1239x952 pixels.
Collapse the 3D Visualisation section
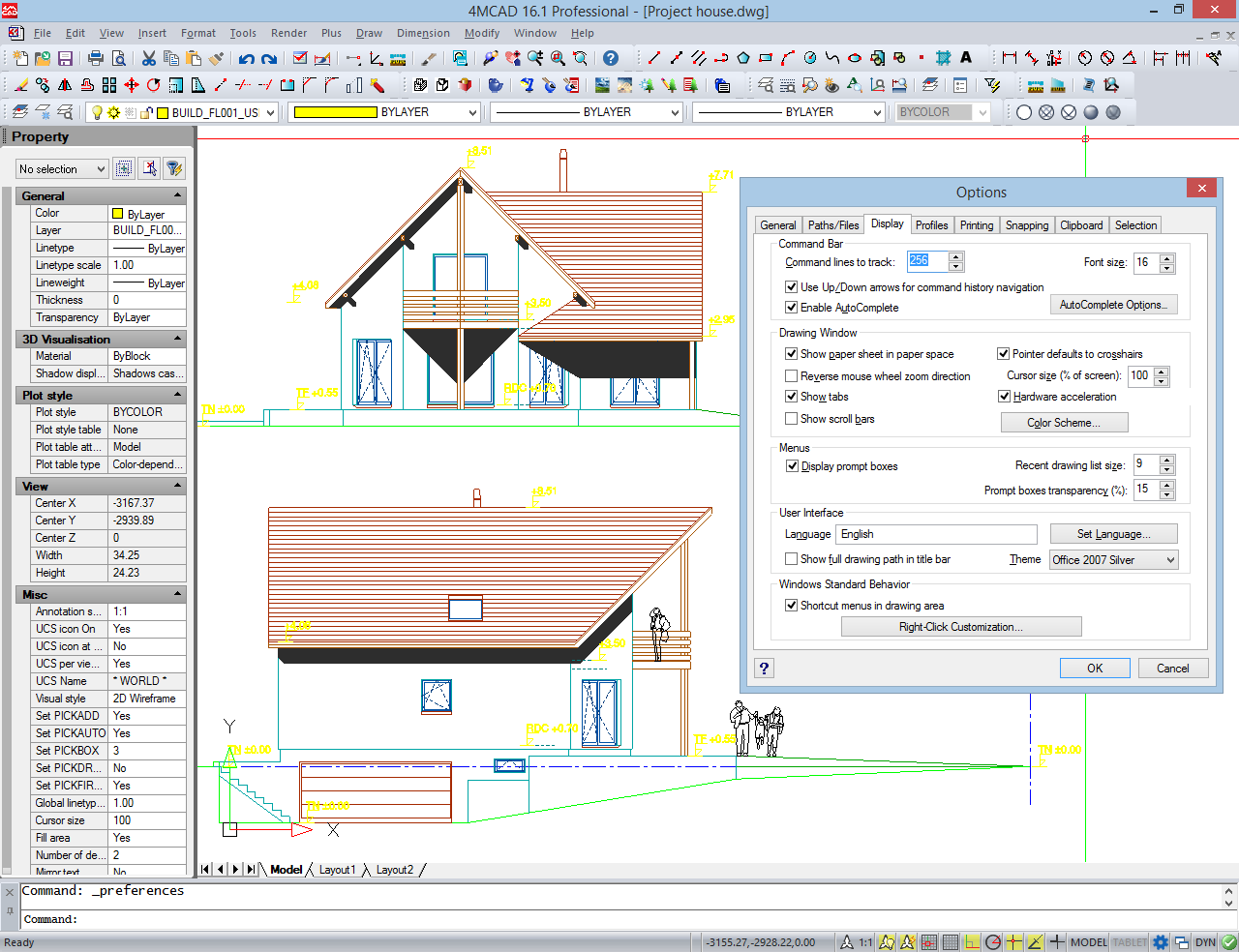[177, 339]
